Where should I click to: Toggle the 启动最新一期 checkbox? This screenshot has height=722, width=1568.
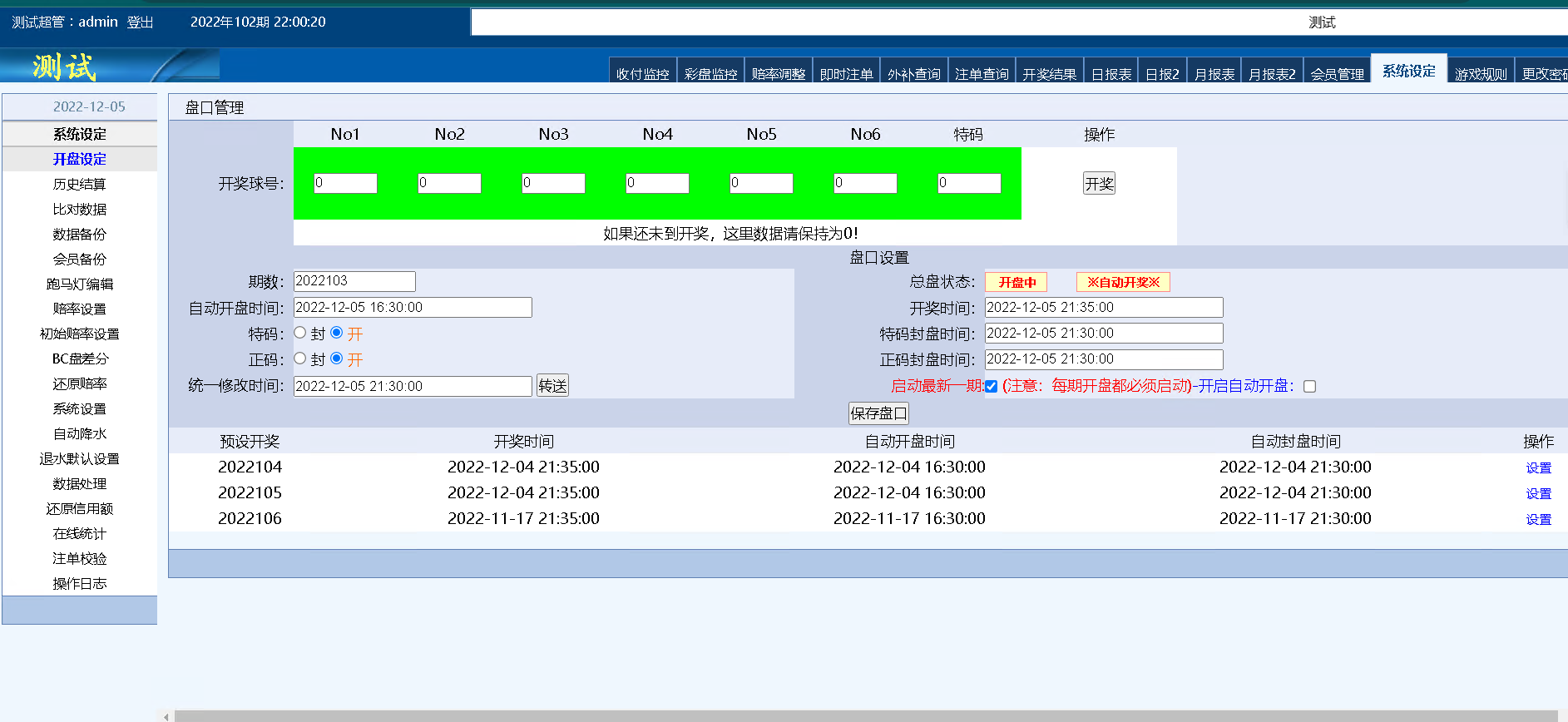[x=991, y=386]
